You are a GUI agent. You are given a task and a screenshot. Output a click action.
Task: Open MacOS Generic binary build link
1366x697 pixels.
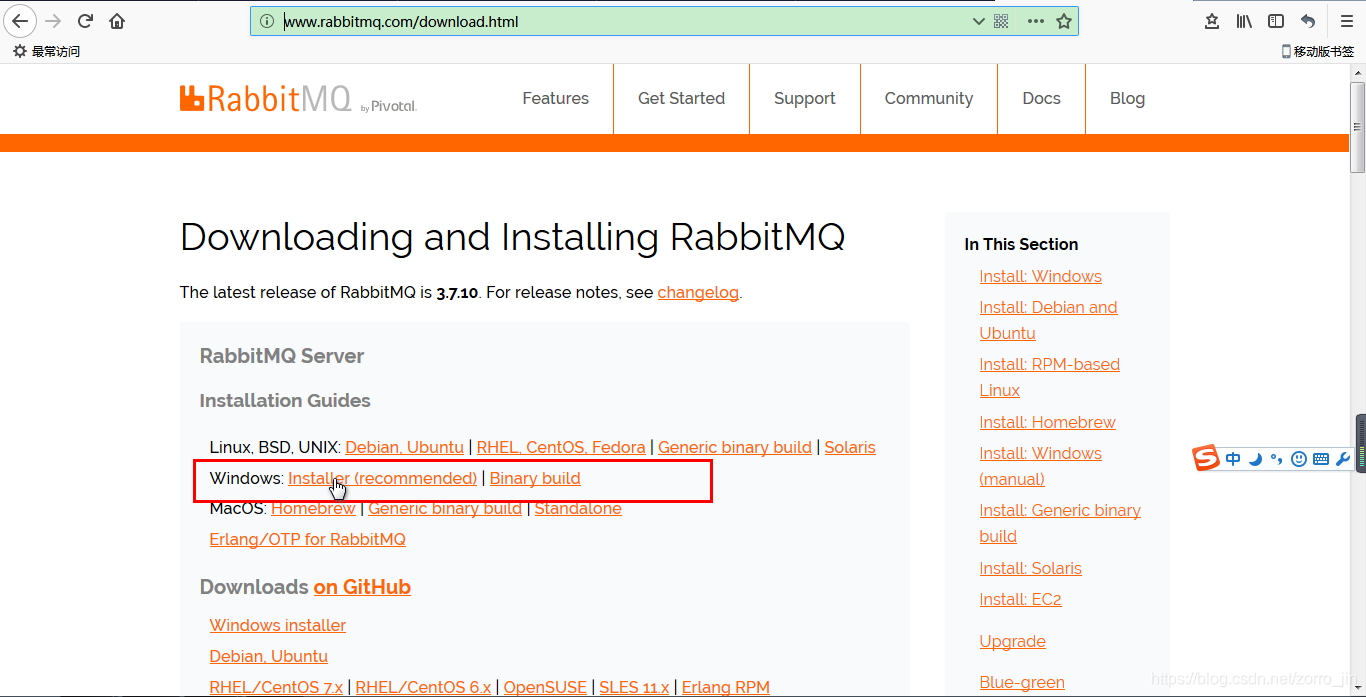click(x=445, y=508)
